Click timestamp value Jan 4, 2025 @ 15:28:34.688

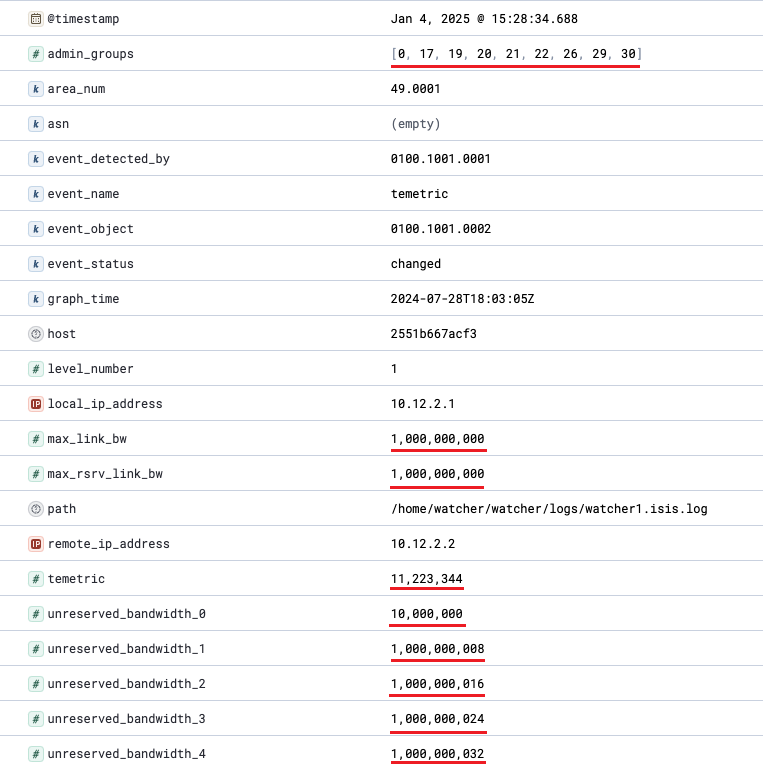(484, 19)
